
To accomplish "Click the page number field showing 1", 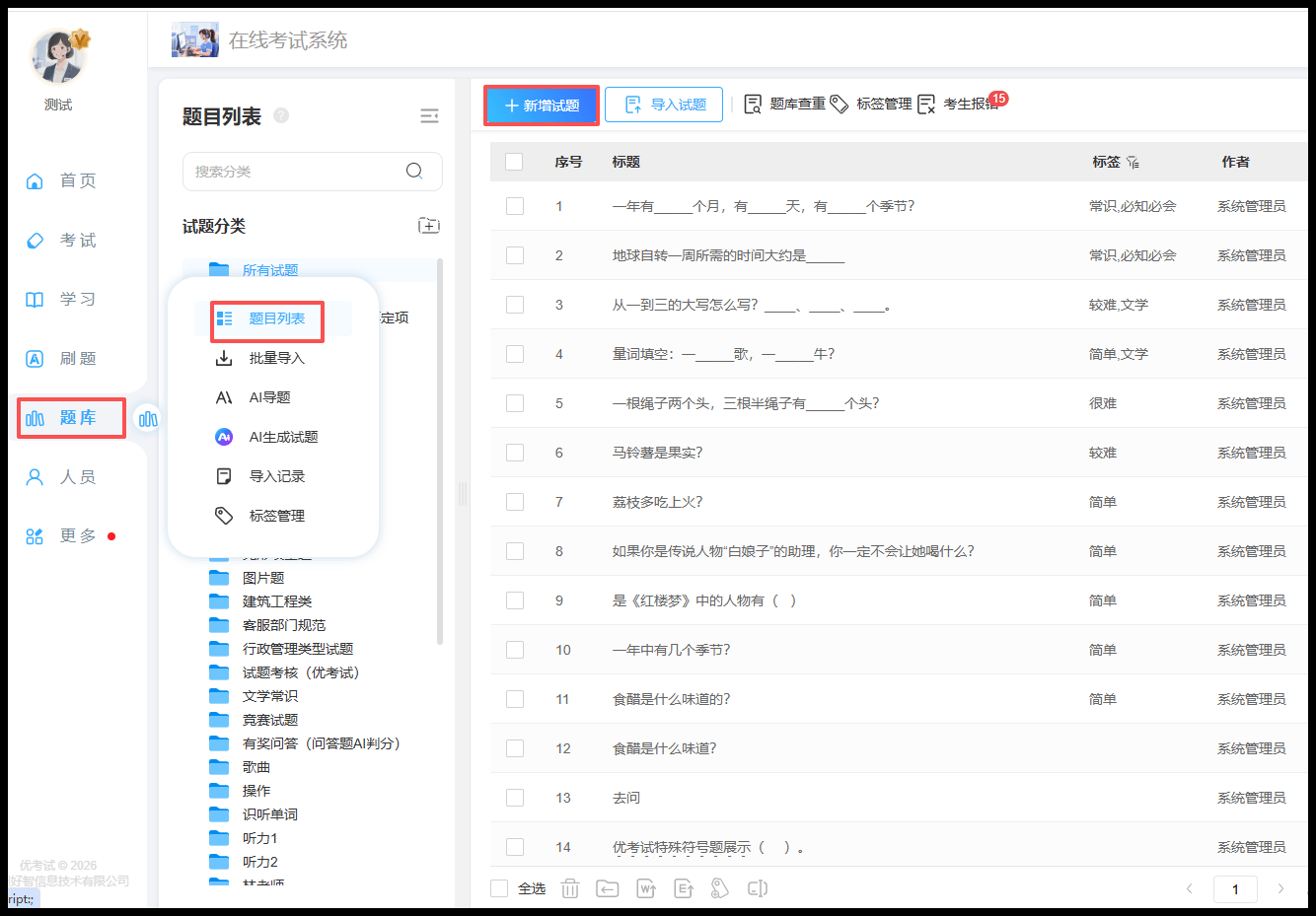I will [x=1235, y=889].
